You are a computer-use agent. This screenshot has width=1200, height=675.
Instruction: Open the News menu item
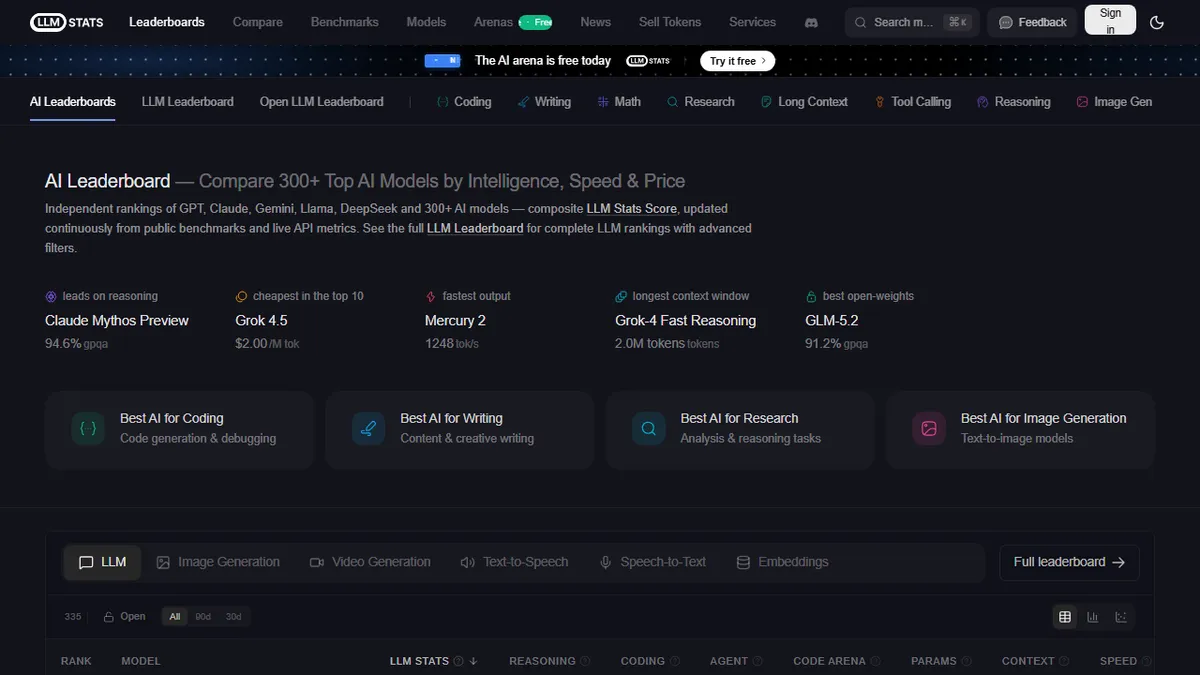tap(596, 22)
